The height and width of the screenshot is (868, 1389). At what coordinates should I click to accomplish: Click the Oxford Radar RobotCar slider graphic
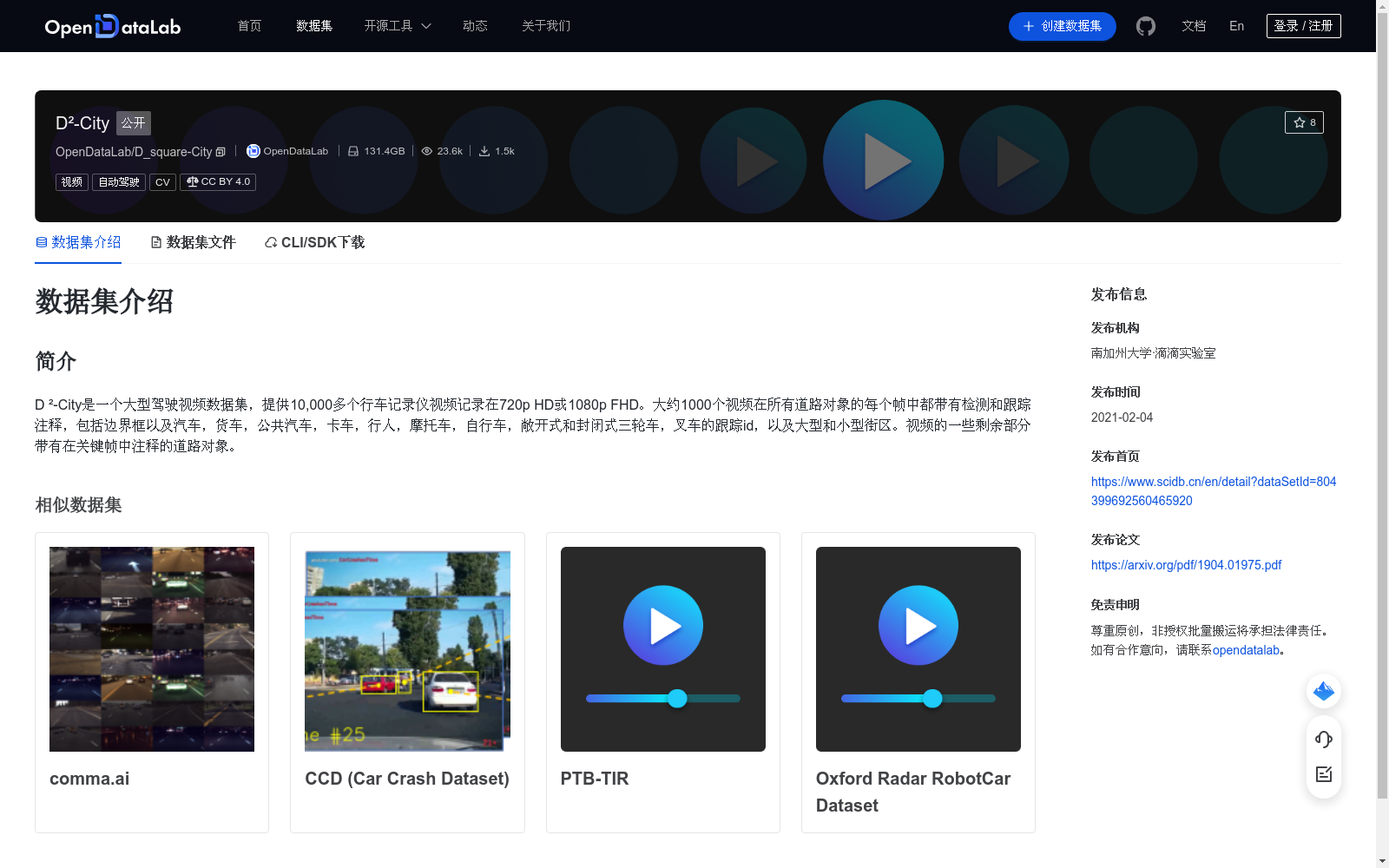[918, 698]
